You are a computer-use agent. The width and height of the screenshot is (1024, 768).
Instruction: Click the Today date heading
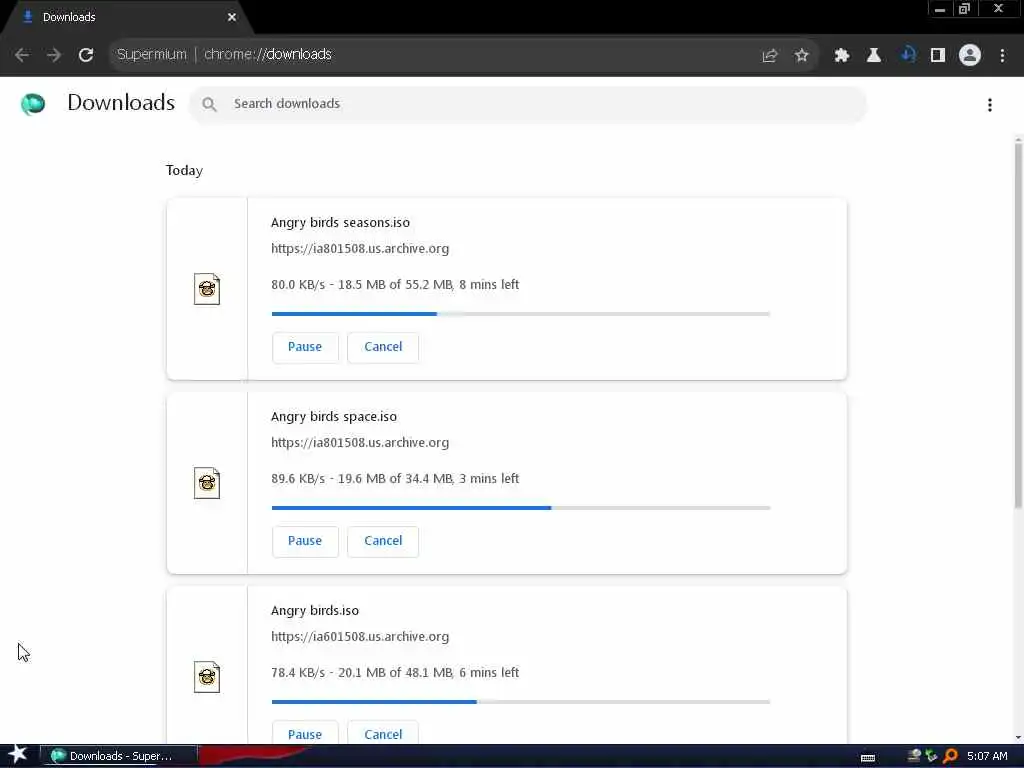point(184,170)
